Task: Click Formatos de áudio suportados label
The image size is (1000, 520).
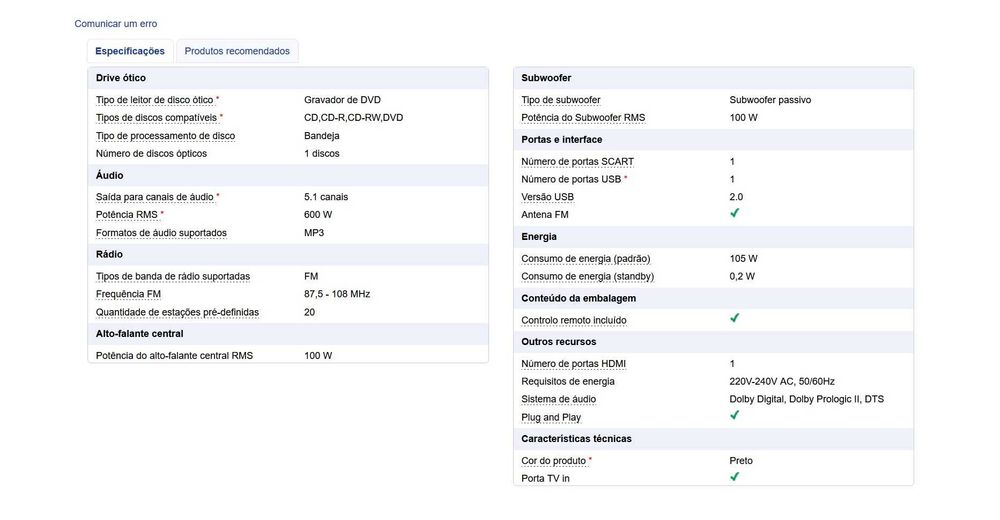Action: pyautogui.click(x=161, y=233)
